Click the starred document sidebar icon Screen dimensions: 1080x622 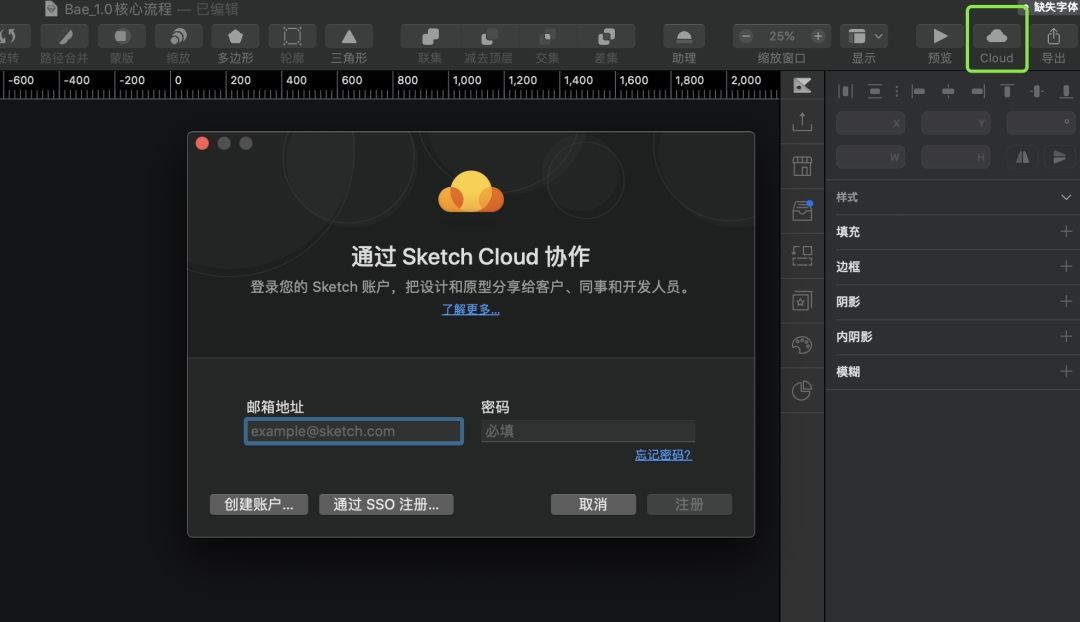tap(802, 300)
